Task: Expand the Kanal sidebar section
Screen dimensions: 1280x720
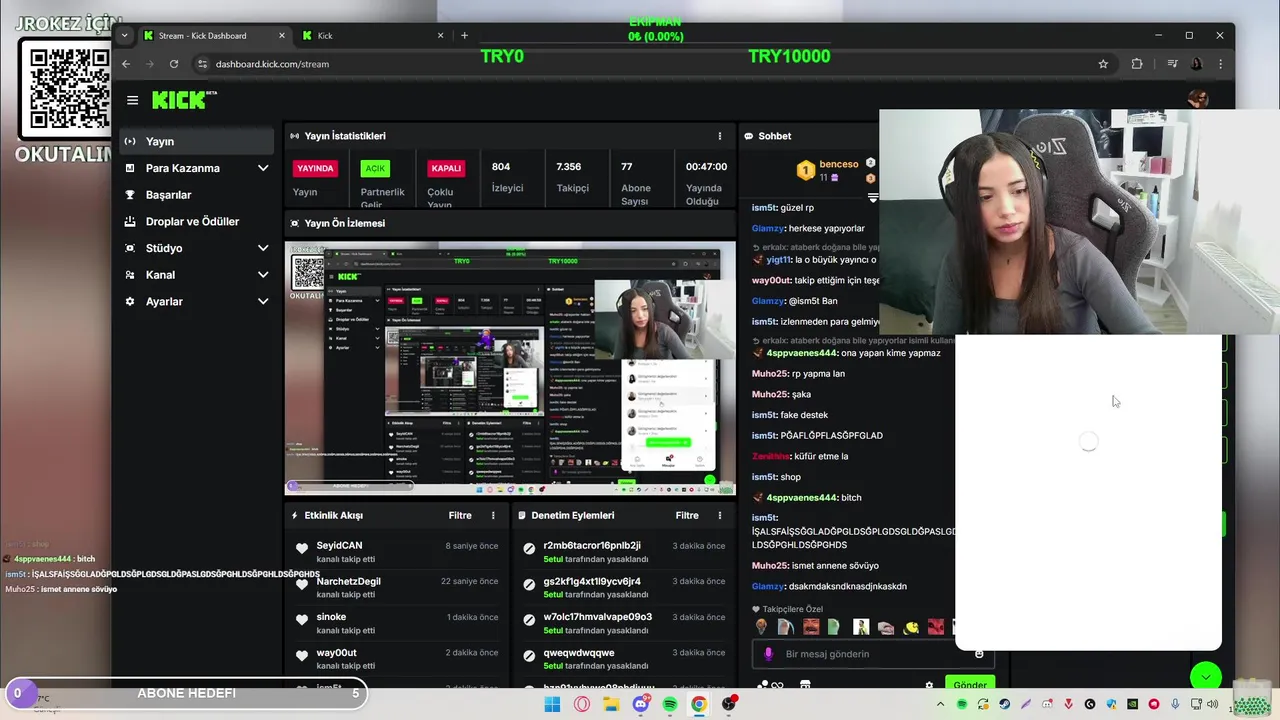Action: 263,275
